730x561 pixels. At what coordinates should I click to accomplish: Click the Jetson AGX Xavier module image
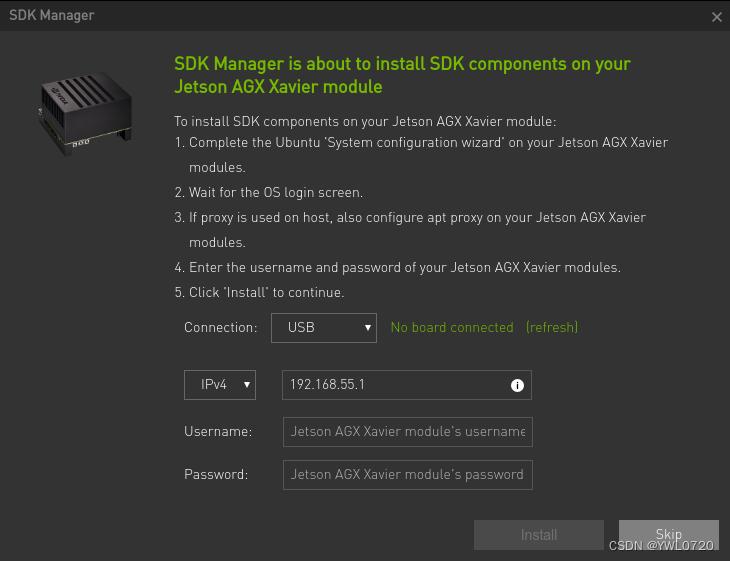tap(85, 112)
